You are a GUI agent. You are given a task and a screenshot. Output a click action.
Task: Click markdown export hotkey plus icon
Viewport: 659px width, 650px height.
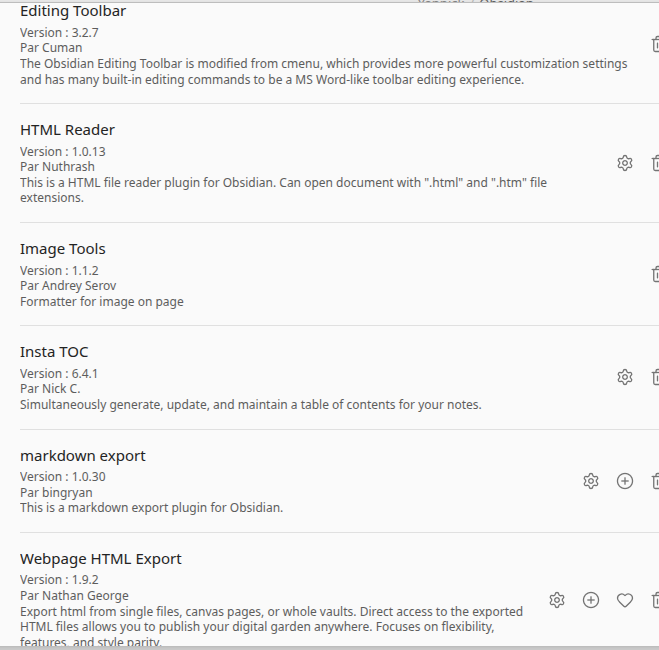click(x=625, y=481)
